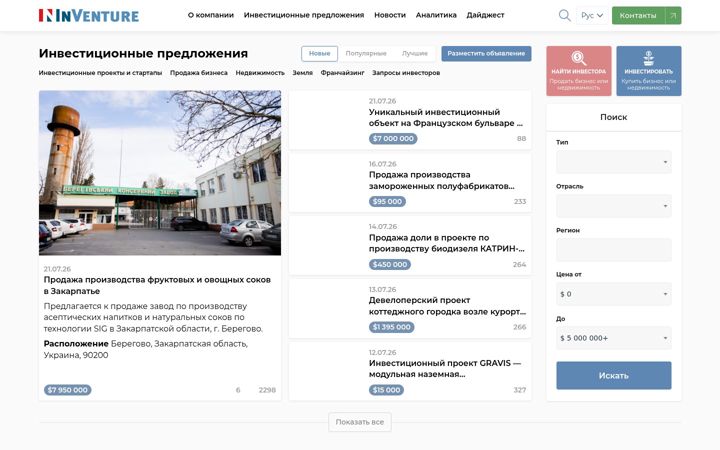Open Запросы инвесторов category link
720x450 pixels.
(406, 73)
